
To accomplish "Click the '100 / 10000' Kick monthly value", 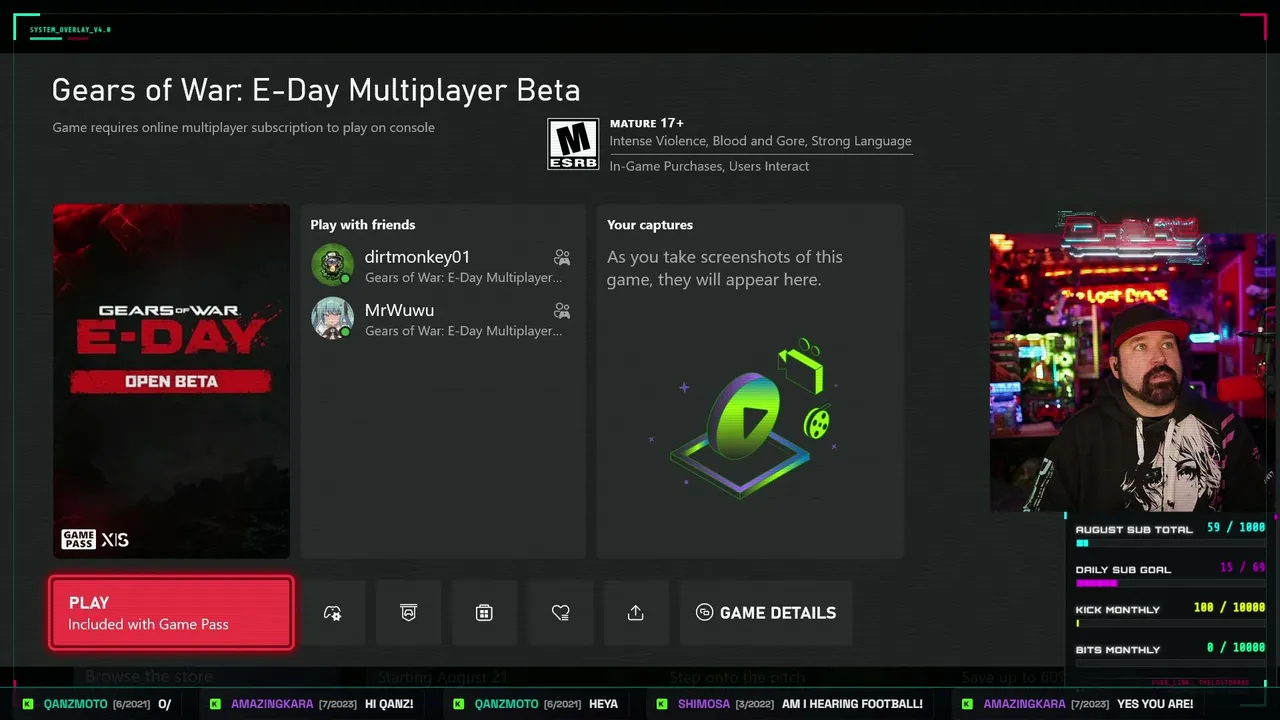I will (1229, 607).
